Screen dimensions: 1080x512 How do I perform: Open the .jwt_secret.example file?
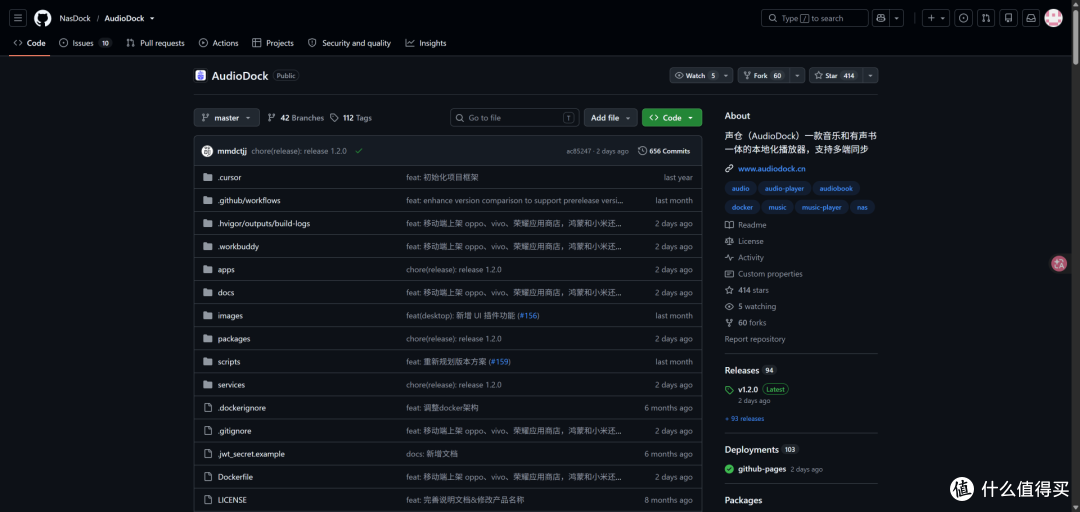(251, 454)
